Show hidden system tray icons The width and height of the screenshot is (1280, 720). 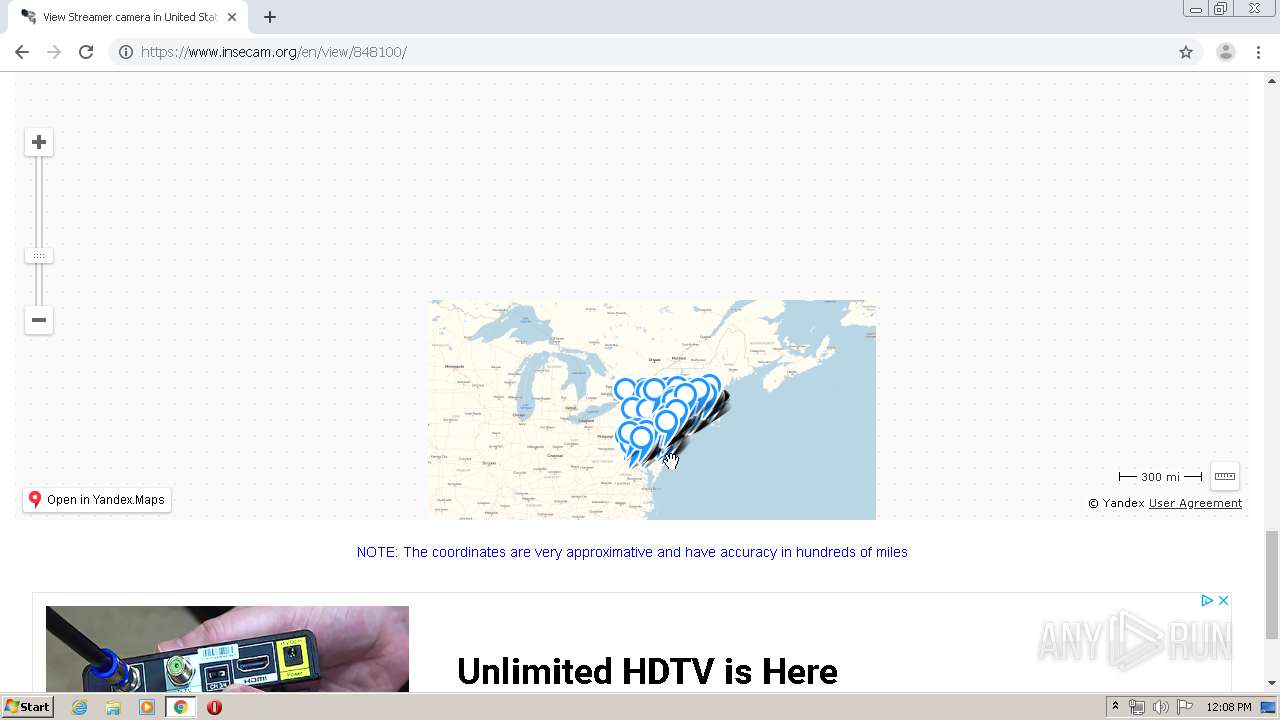tap(1115, 707)
